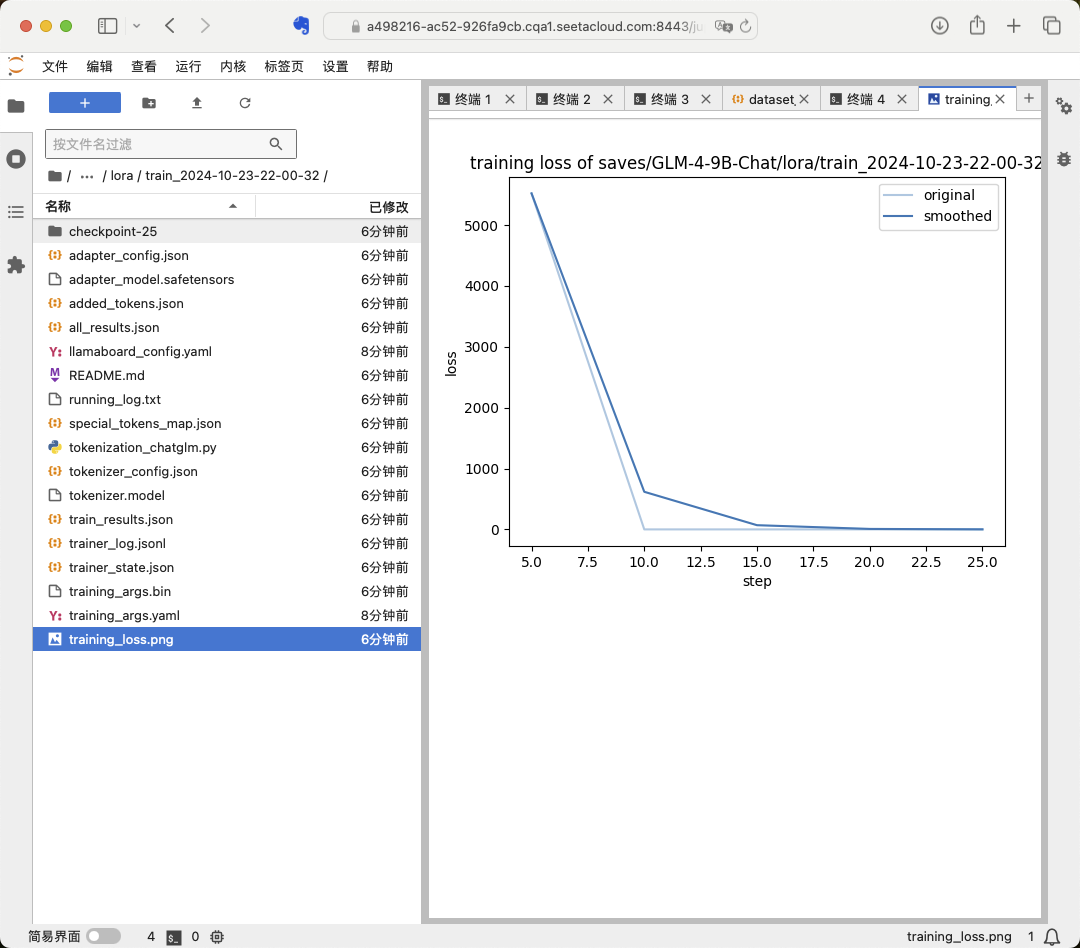1080x948 pixels.
Task: Open the extension manager puzzle icon
Action: point(16,265)
